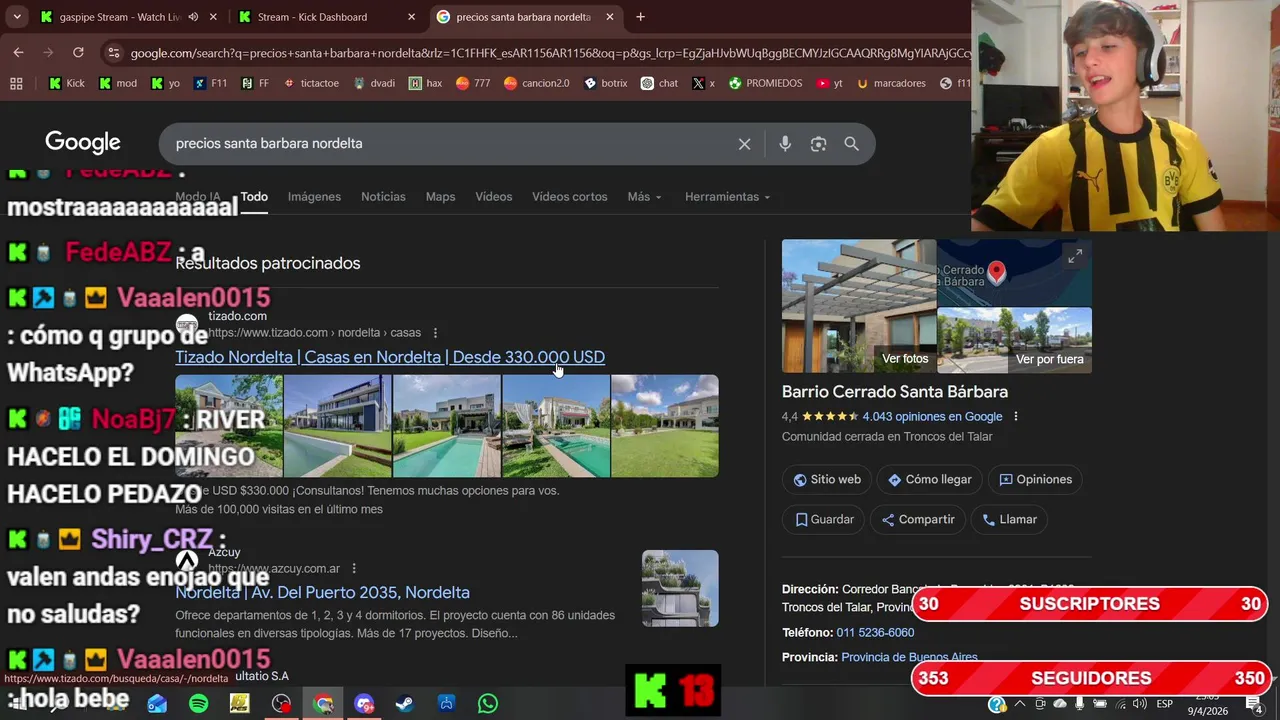Open the marcadores bookmark folder
Viewport: 1280px width, 720px height.
[892, 83]
